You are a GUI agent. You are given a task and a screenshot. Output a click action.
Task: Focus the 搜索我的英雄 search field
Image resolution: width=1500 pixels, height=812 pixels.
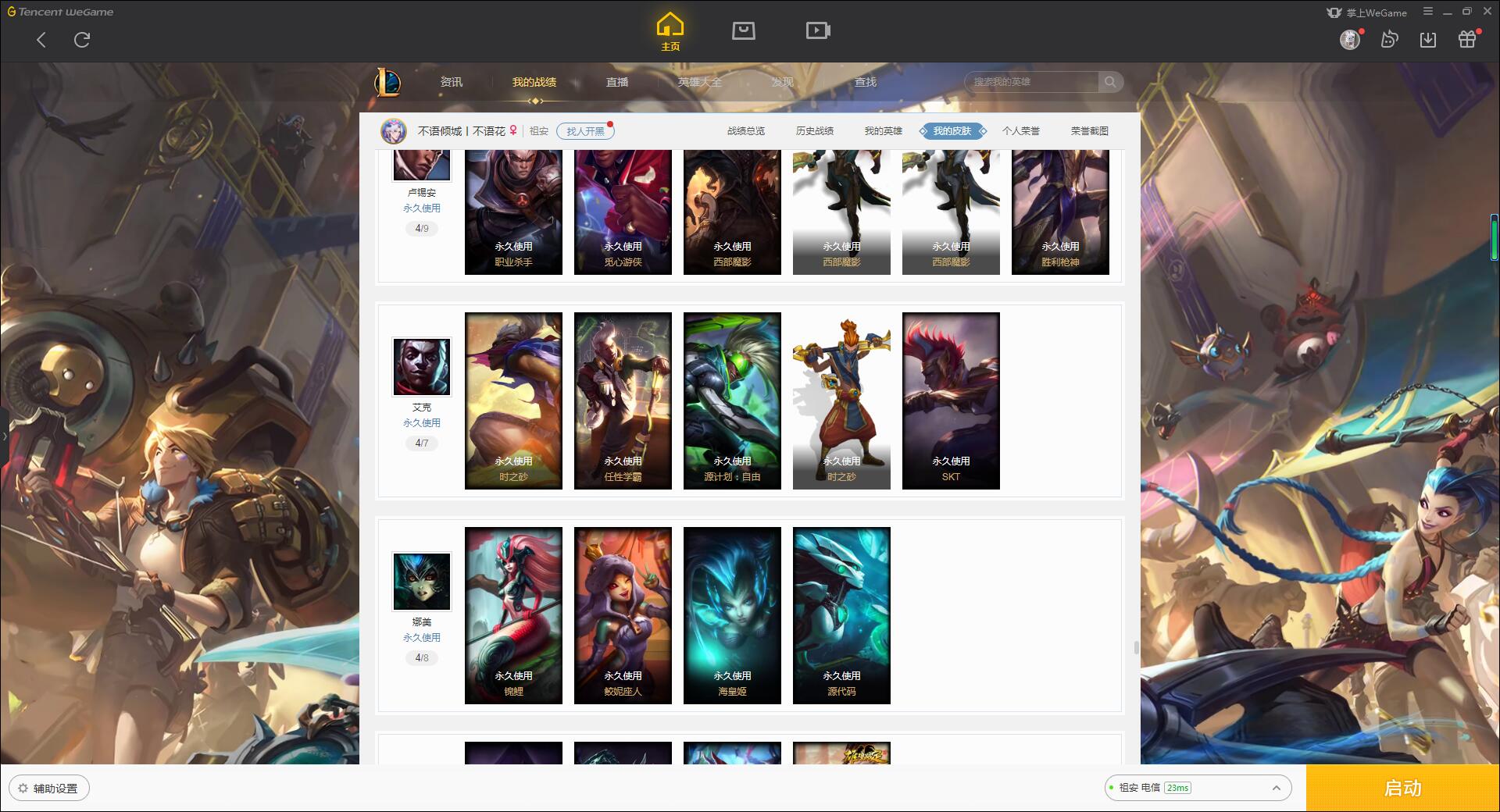click(1031, 82)
